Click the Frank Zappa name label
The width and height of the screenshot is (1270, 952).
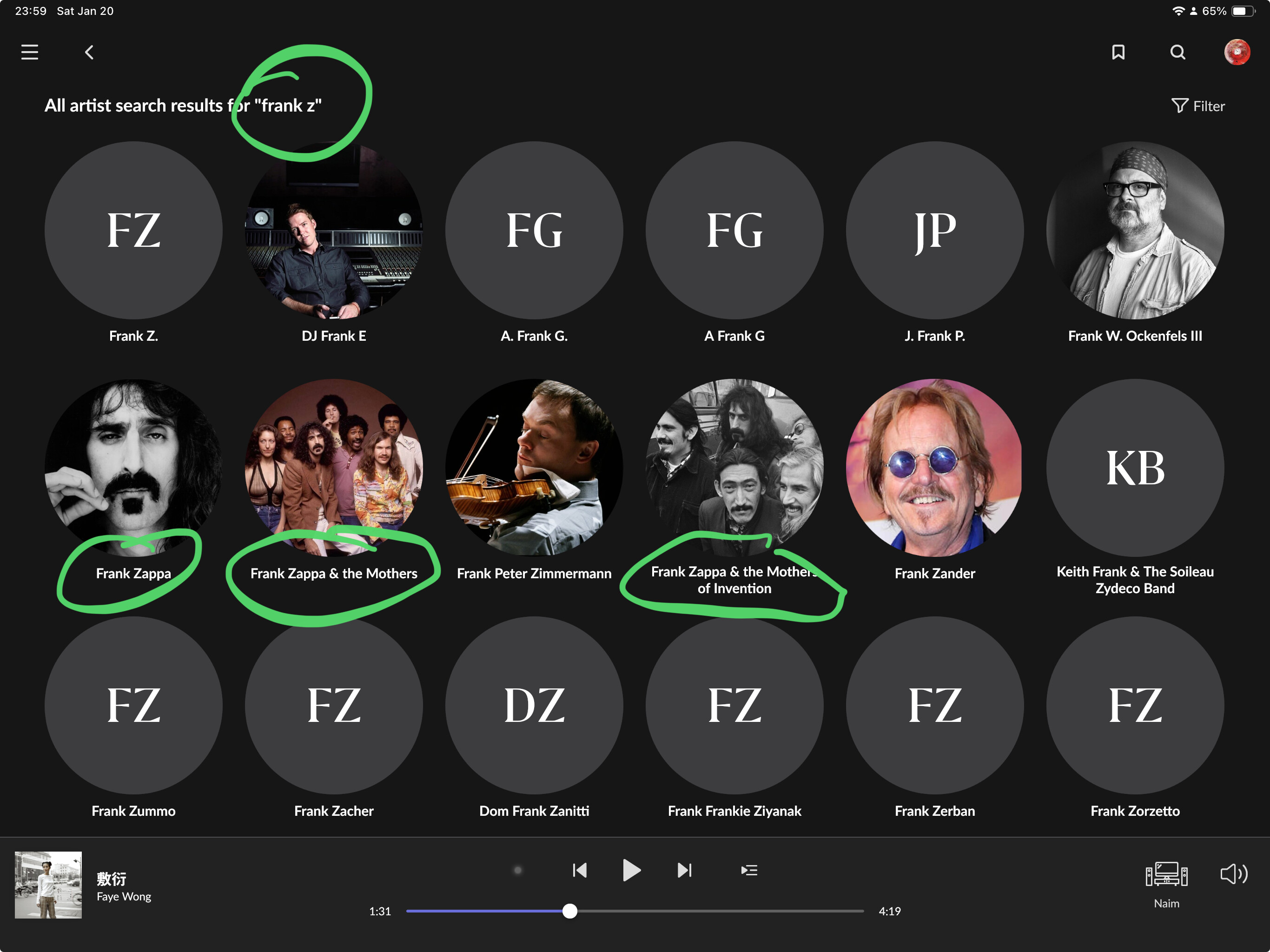click(x=134, y=573)
